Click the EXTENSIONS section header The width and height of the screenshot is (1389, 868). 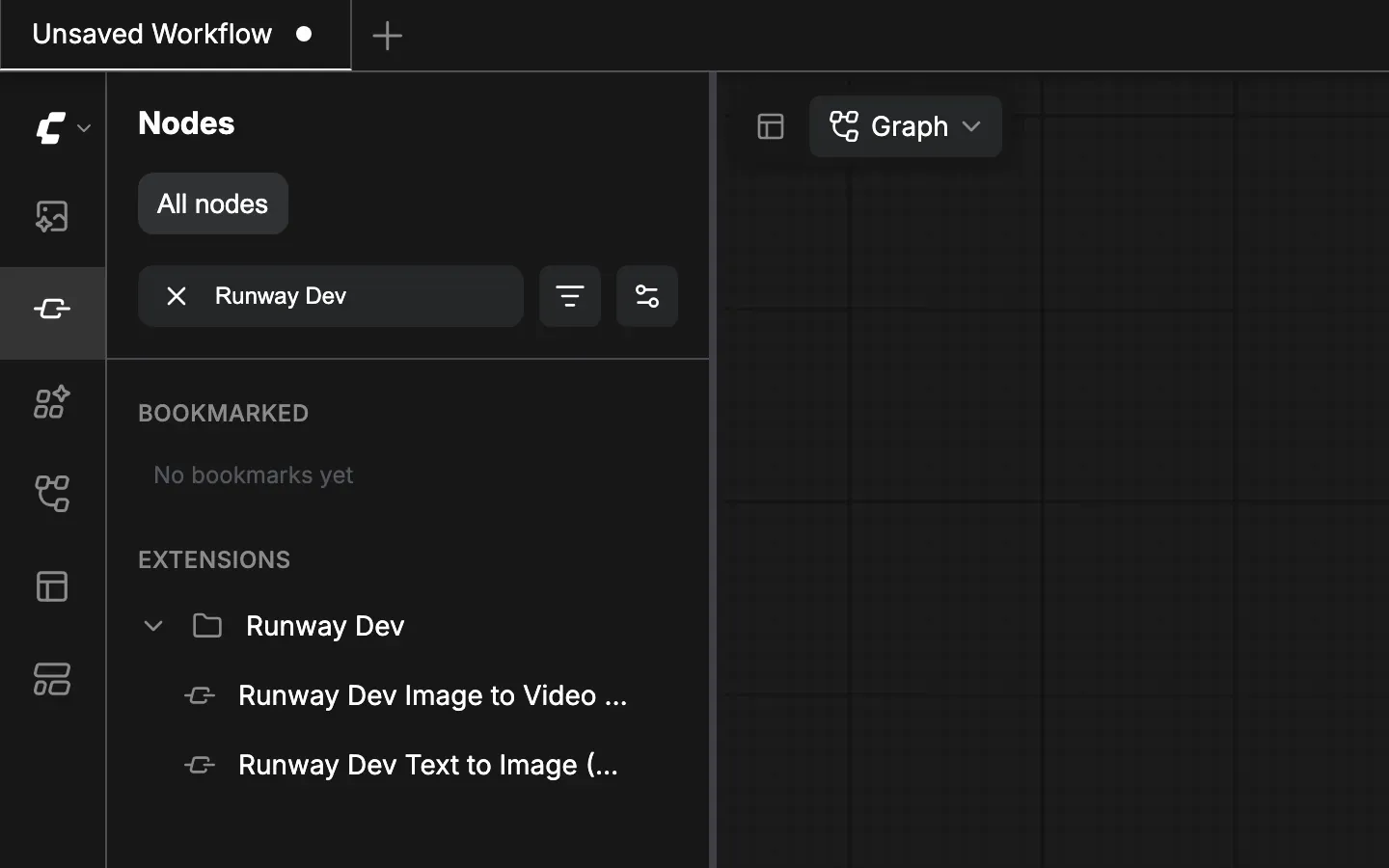tap(214, 559)
